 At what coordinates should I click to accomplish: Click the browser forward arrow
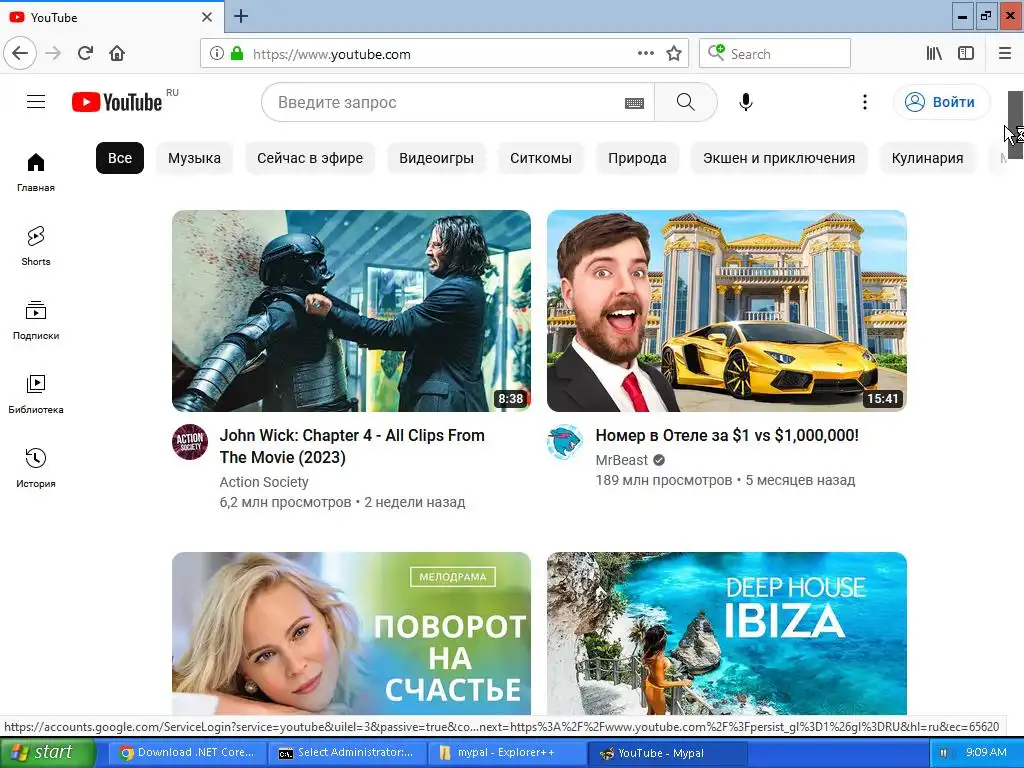point(53,53)
